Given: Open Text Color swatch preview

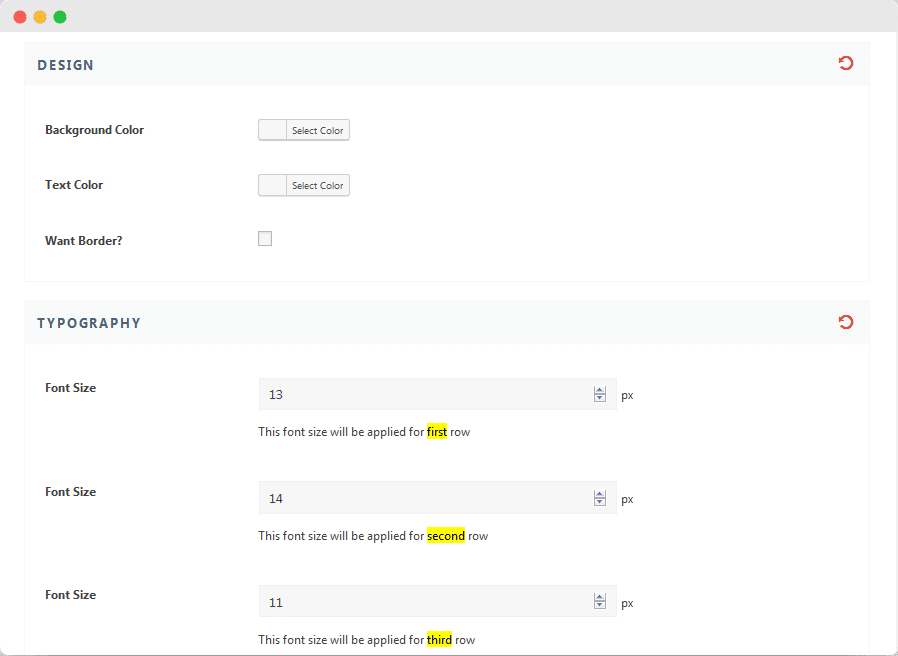Looking at the screenshot, I should pos(273,185).
